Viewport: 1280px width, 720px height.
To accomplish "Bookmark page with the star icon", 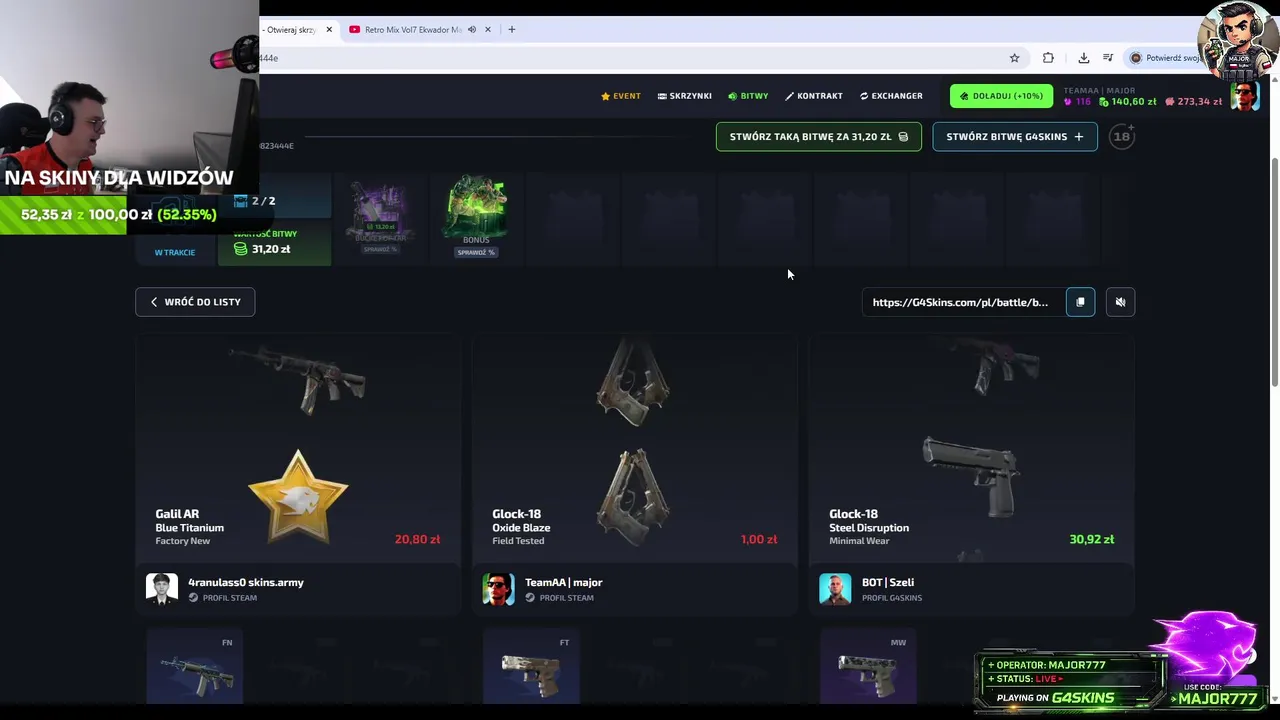I will click(x=1014, y=58).
